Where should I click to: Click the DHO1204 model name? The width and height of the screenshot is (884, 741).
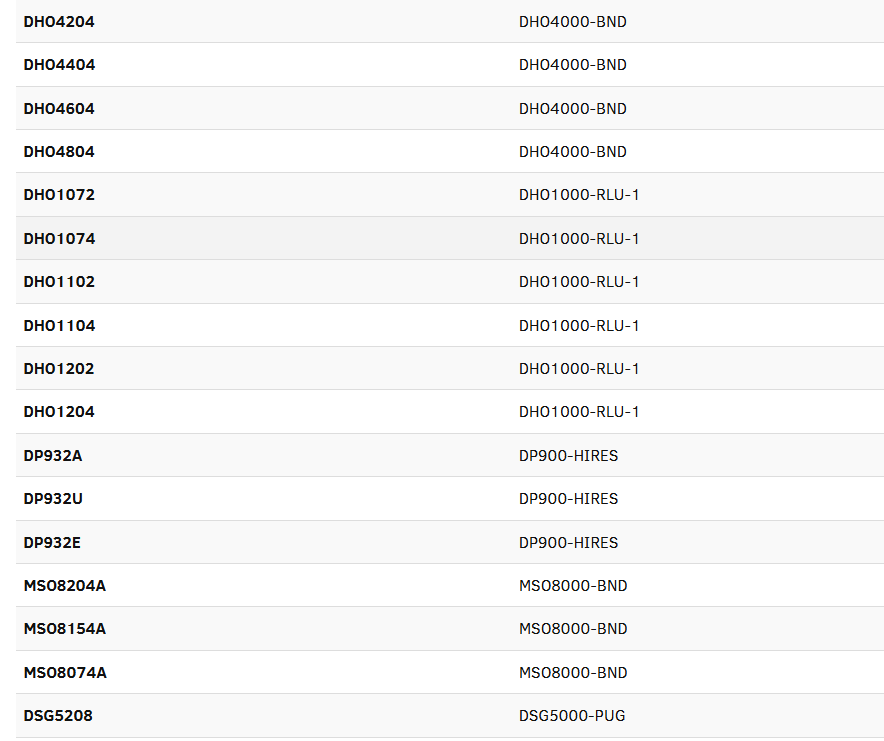59,412
